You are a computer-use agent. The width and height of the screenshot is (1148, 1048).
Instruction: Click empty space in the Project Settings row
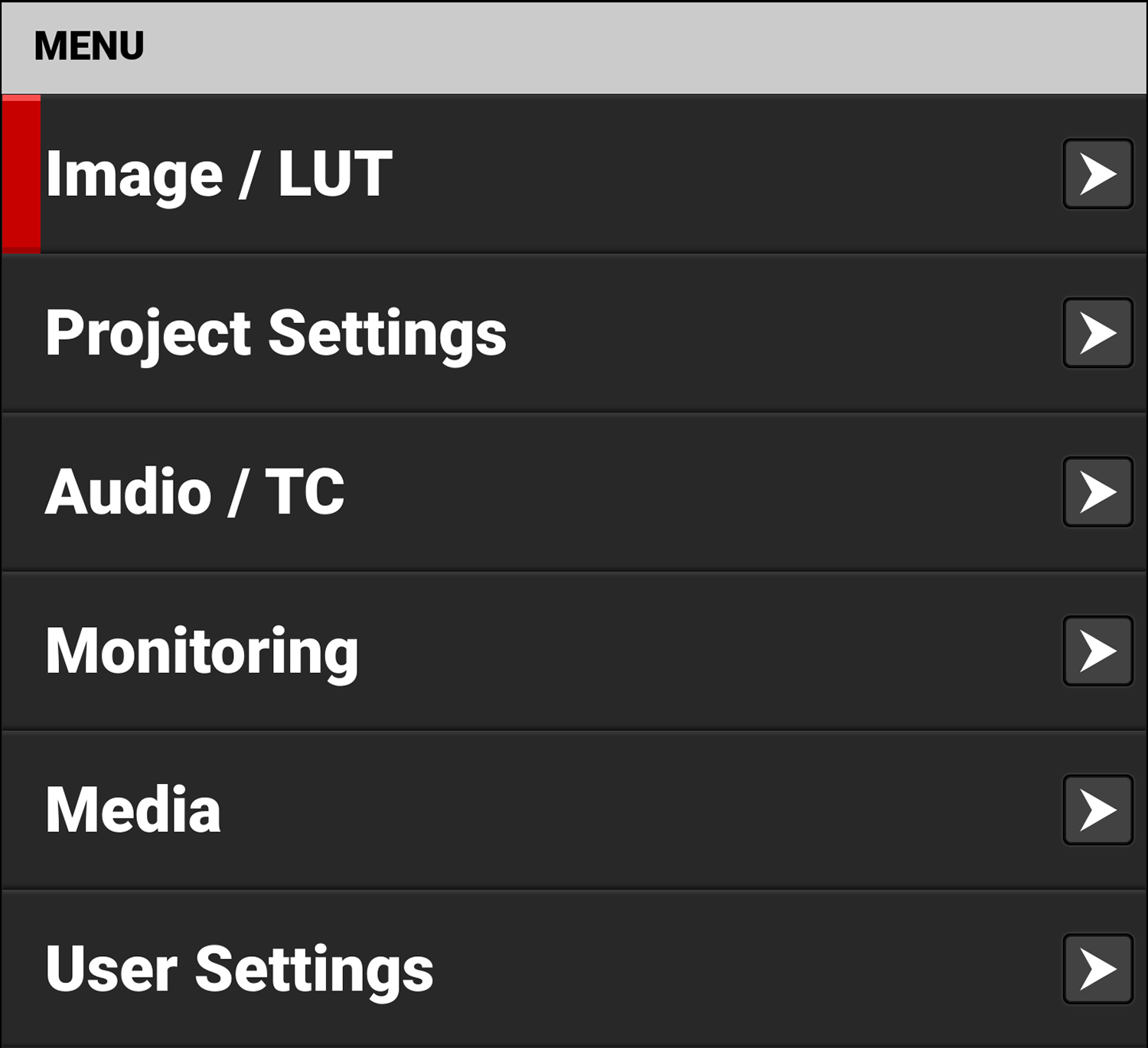(x=765, y=334)
